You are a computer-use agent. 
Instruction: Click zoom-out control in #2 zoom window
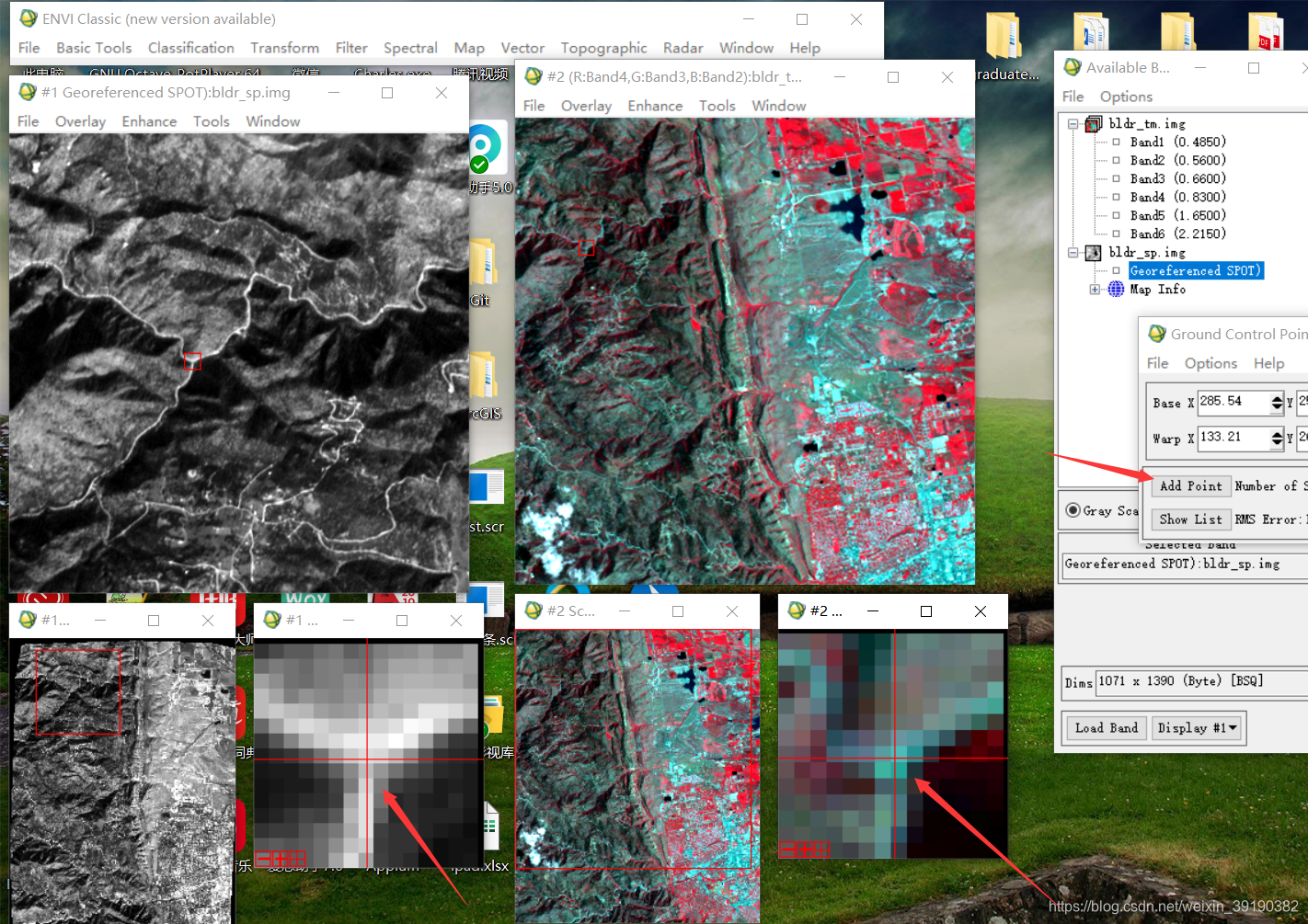[786, 850]
